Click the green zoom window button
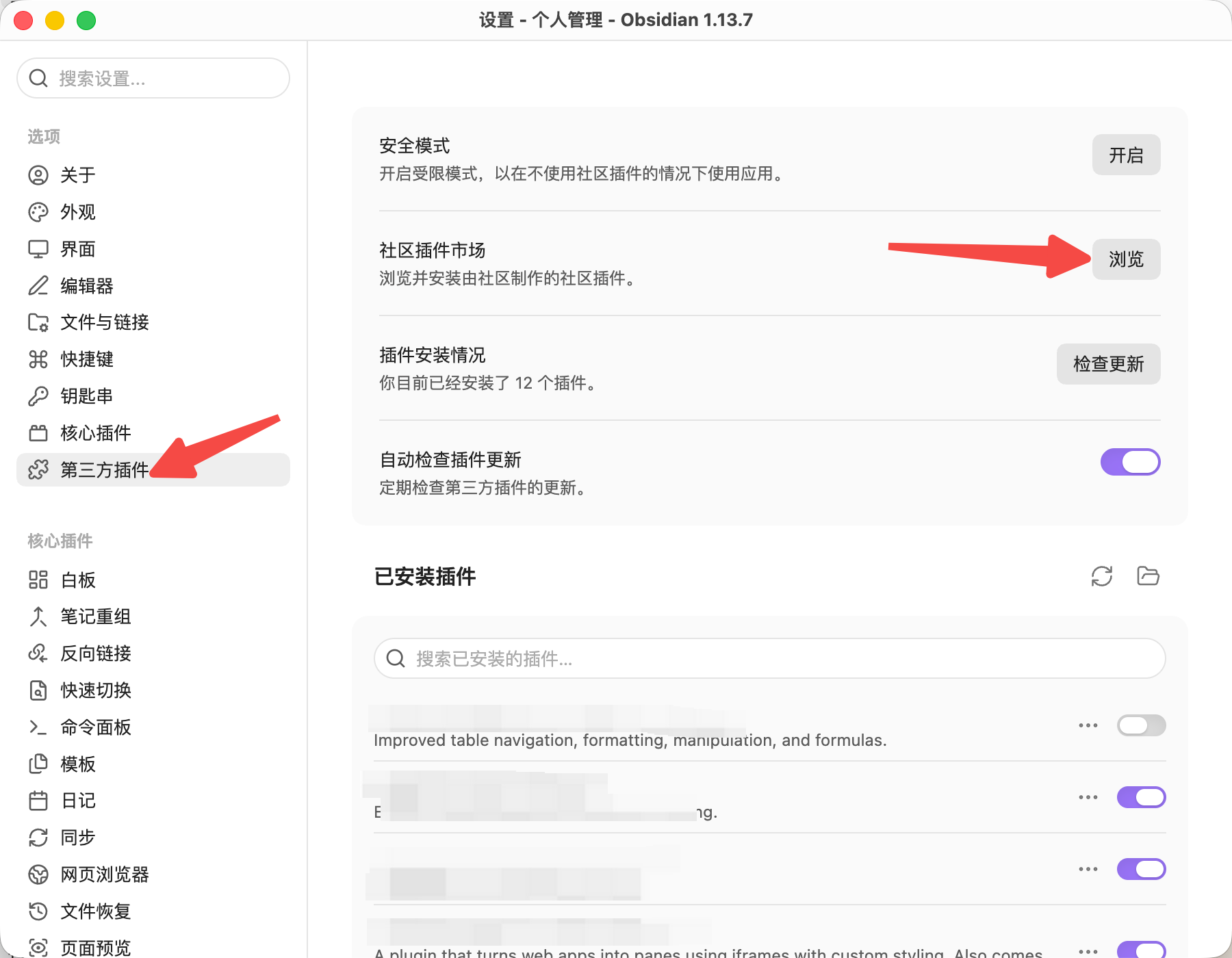 (86, 21)
